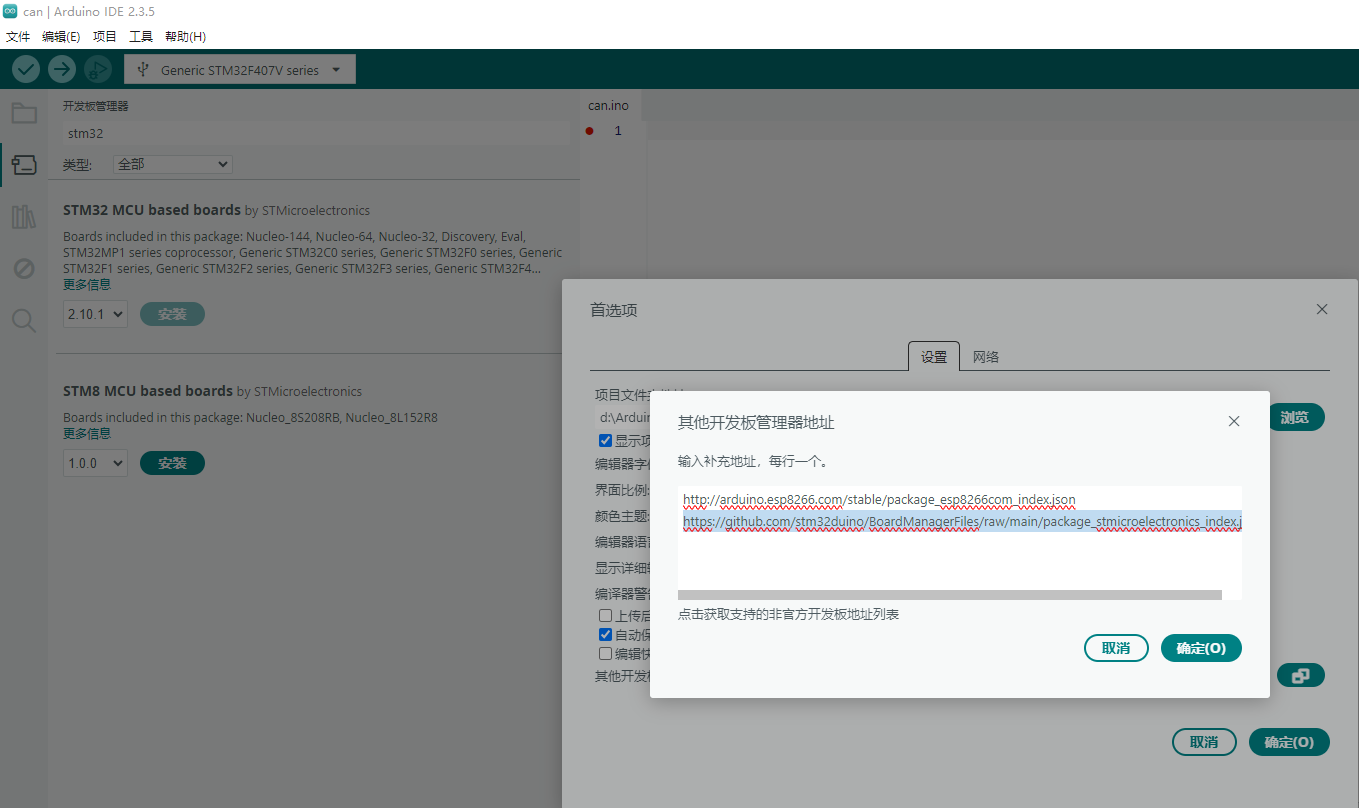
Task: Close the Preferences dialog
Action: pos(1322,310)
